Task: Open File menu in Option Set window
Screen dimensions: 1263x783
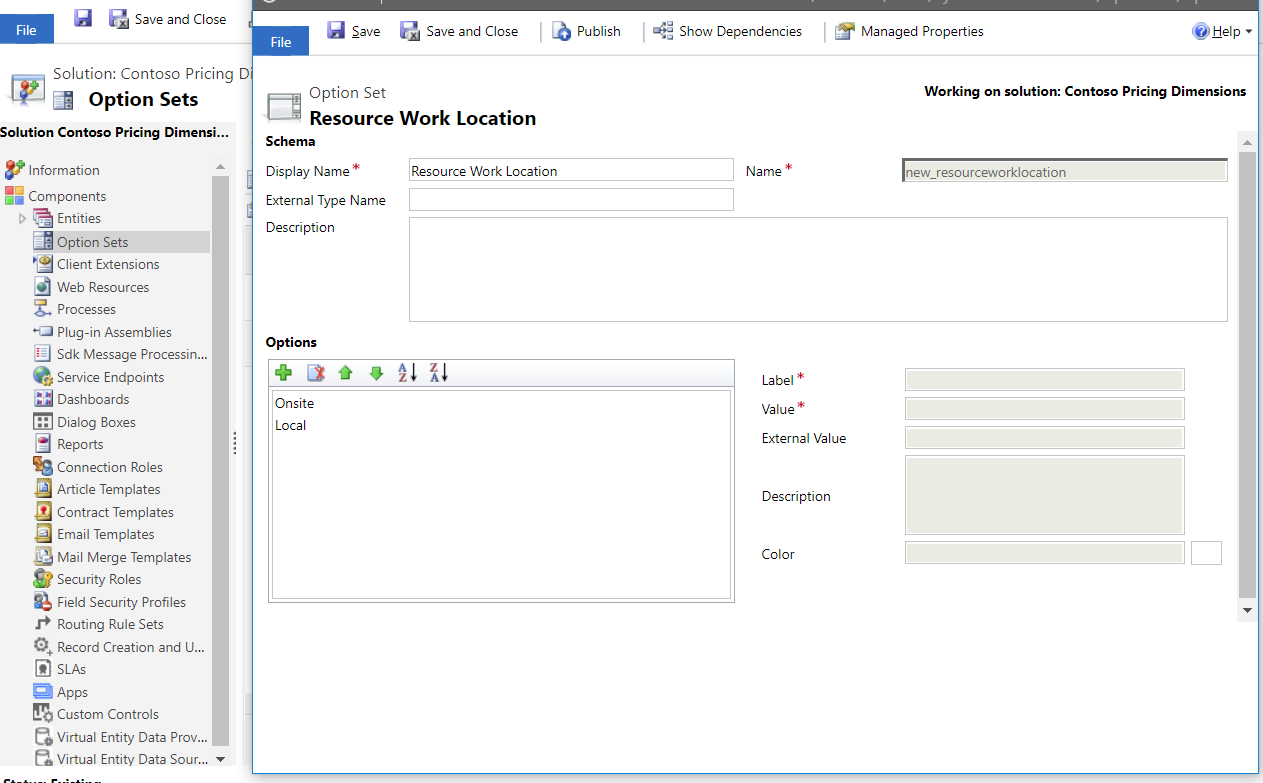Action: (x=281, y=41)
